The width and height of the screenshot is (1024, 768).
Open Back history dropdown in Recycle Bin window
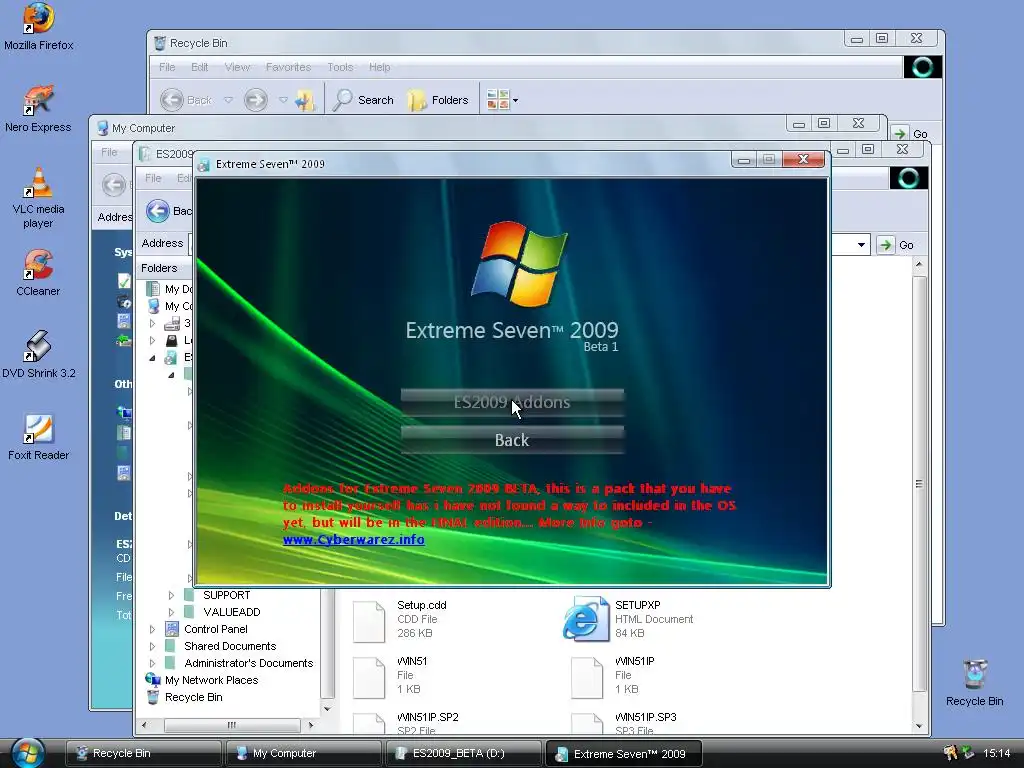[x=229, y=100]
